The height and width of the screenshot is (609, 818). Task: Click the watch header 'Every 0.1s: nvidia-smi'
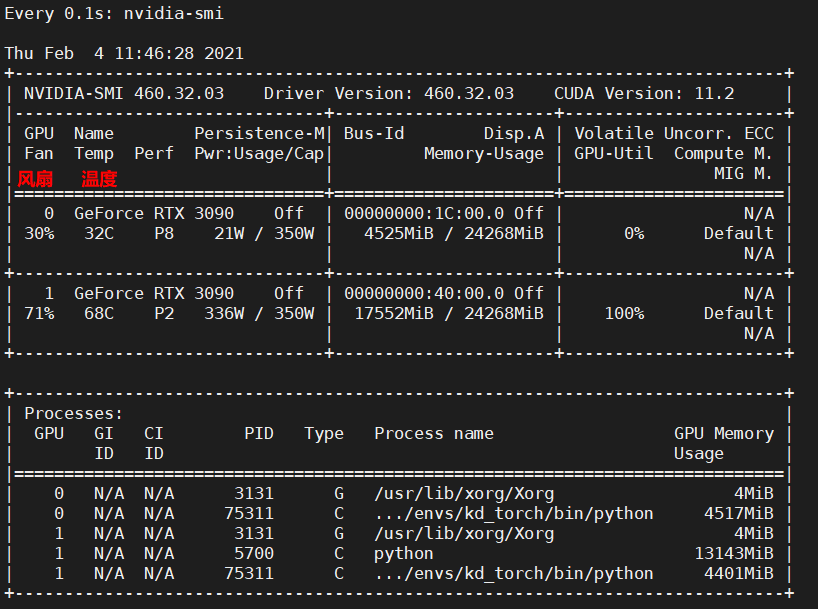coord(114,13)
